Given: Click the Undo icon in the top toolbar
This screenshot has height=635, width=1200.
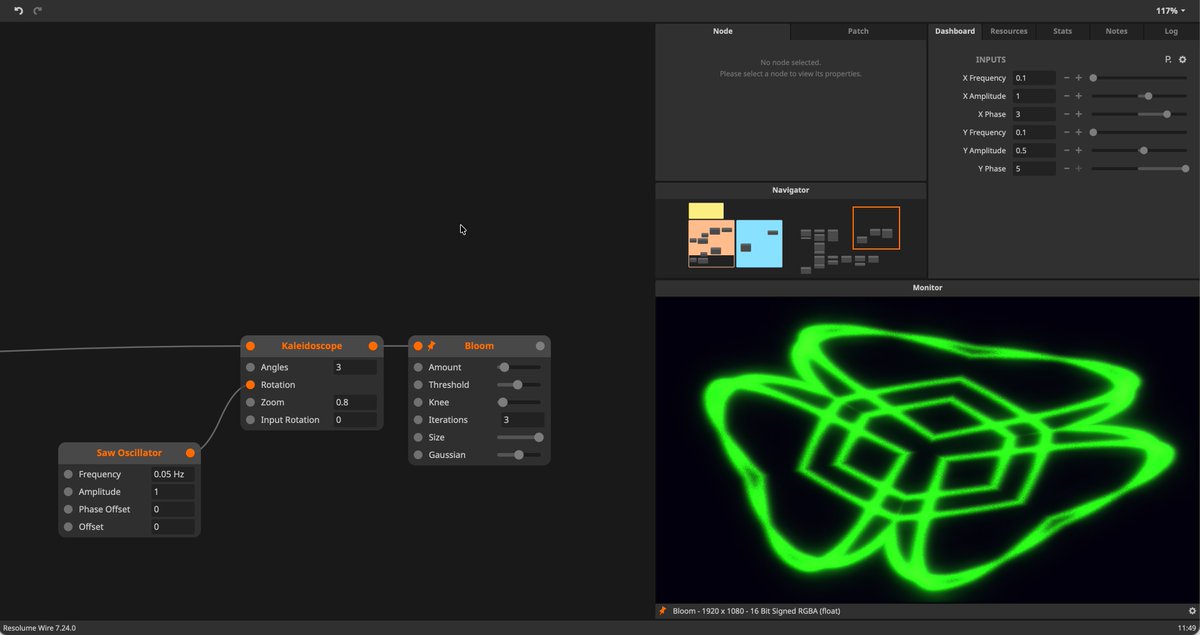Looking at the screenshot, I should click(17, 10).
